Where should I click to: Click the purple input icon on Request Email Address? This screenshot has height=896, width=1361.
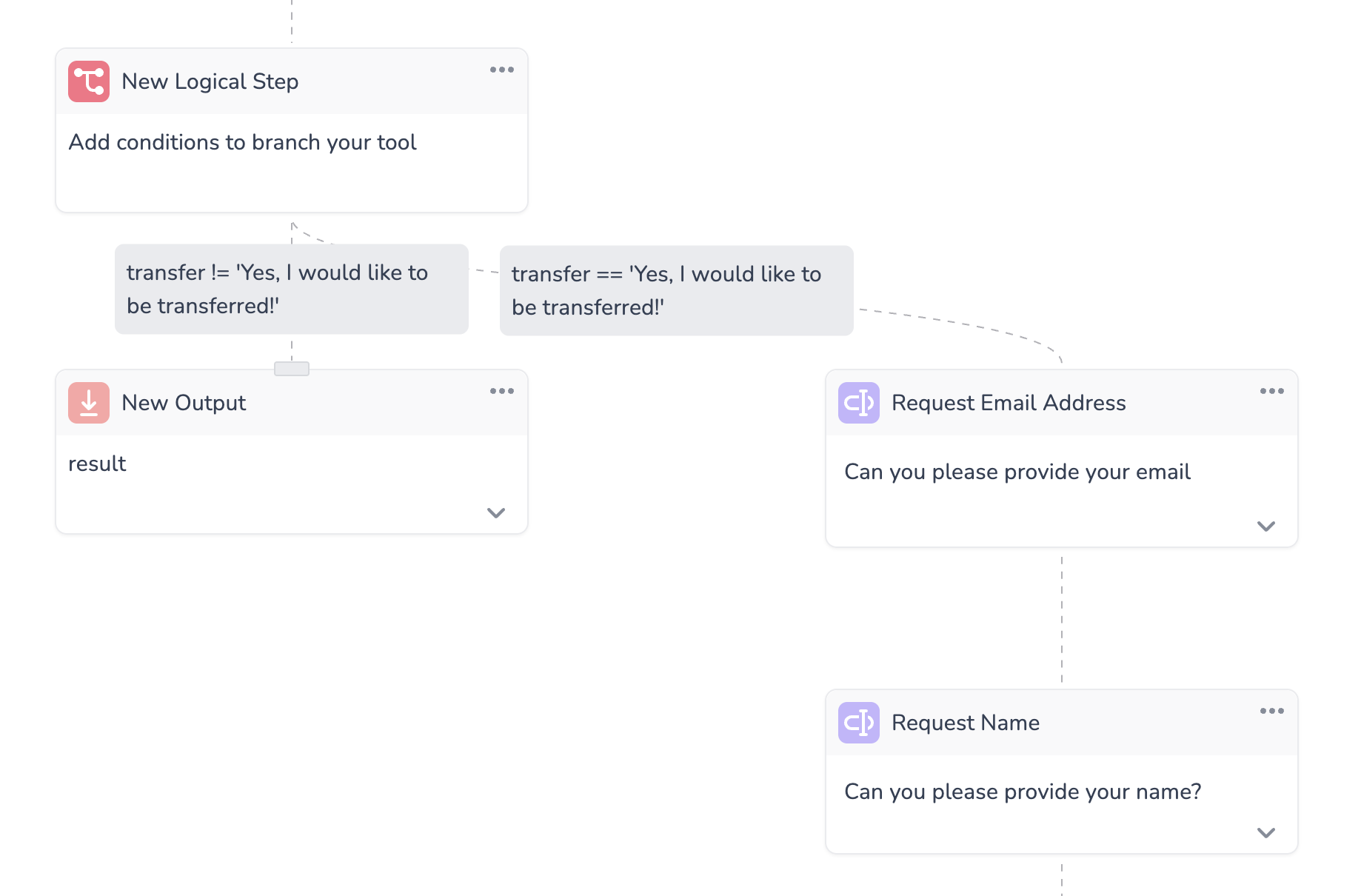click(858, 403)
